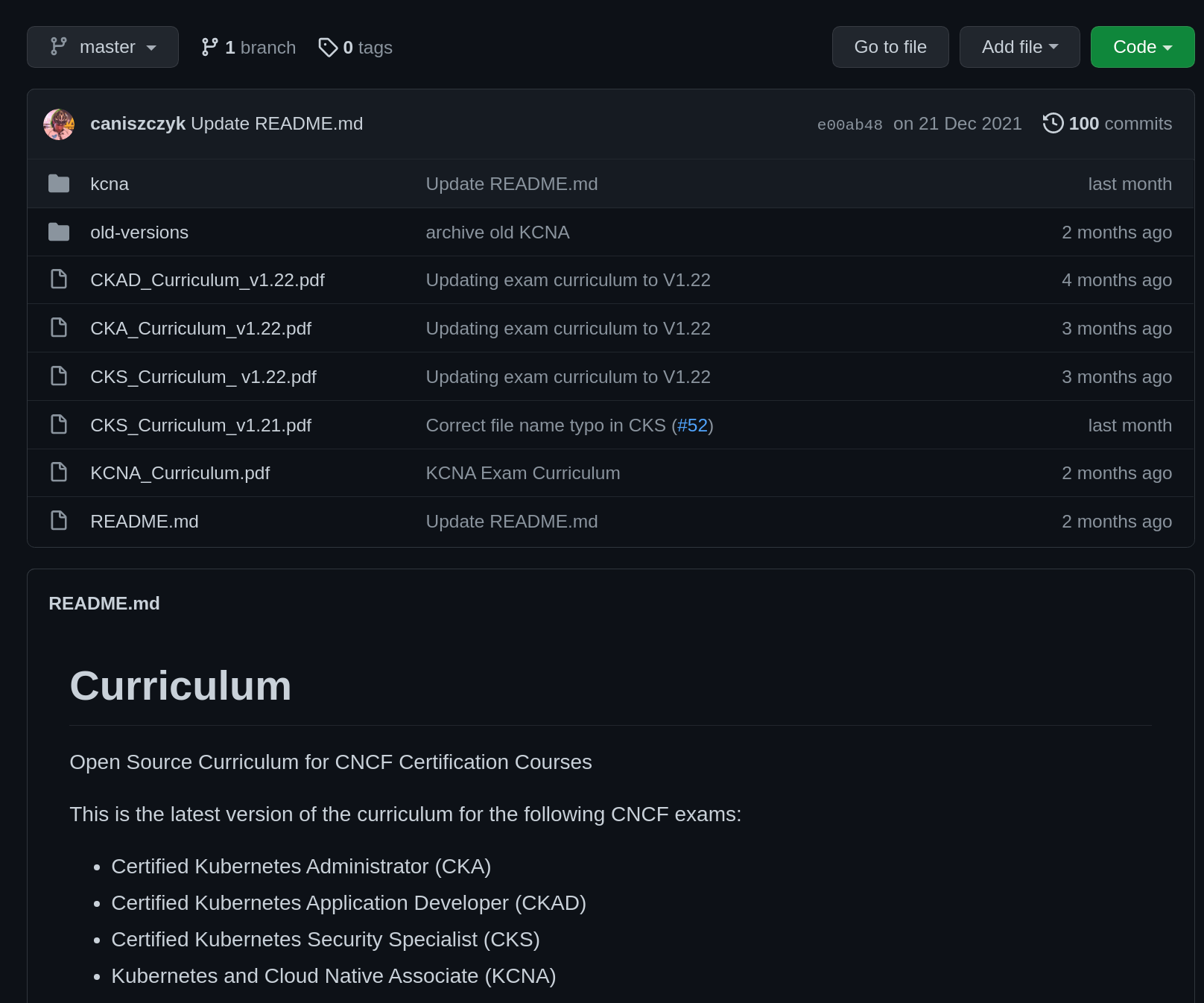Open the latest commit message 'Update README.md'
This screenshot has height=1003, width=1204.
click(277, 124)
